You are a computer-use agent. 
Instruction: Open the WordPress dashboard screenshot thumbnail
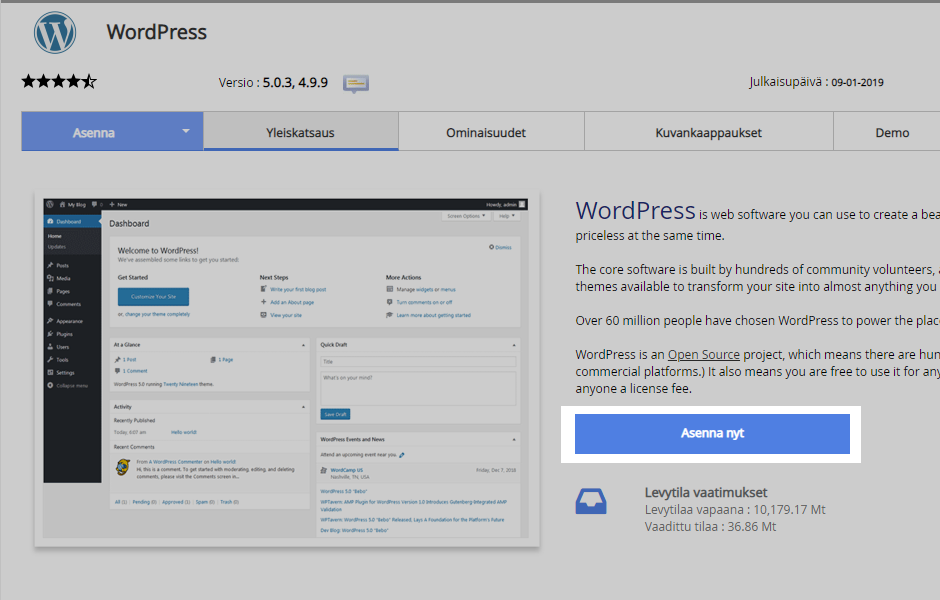tap(287, 369)
